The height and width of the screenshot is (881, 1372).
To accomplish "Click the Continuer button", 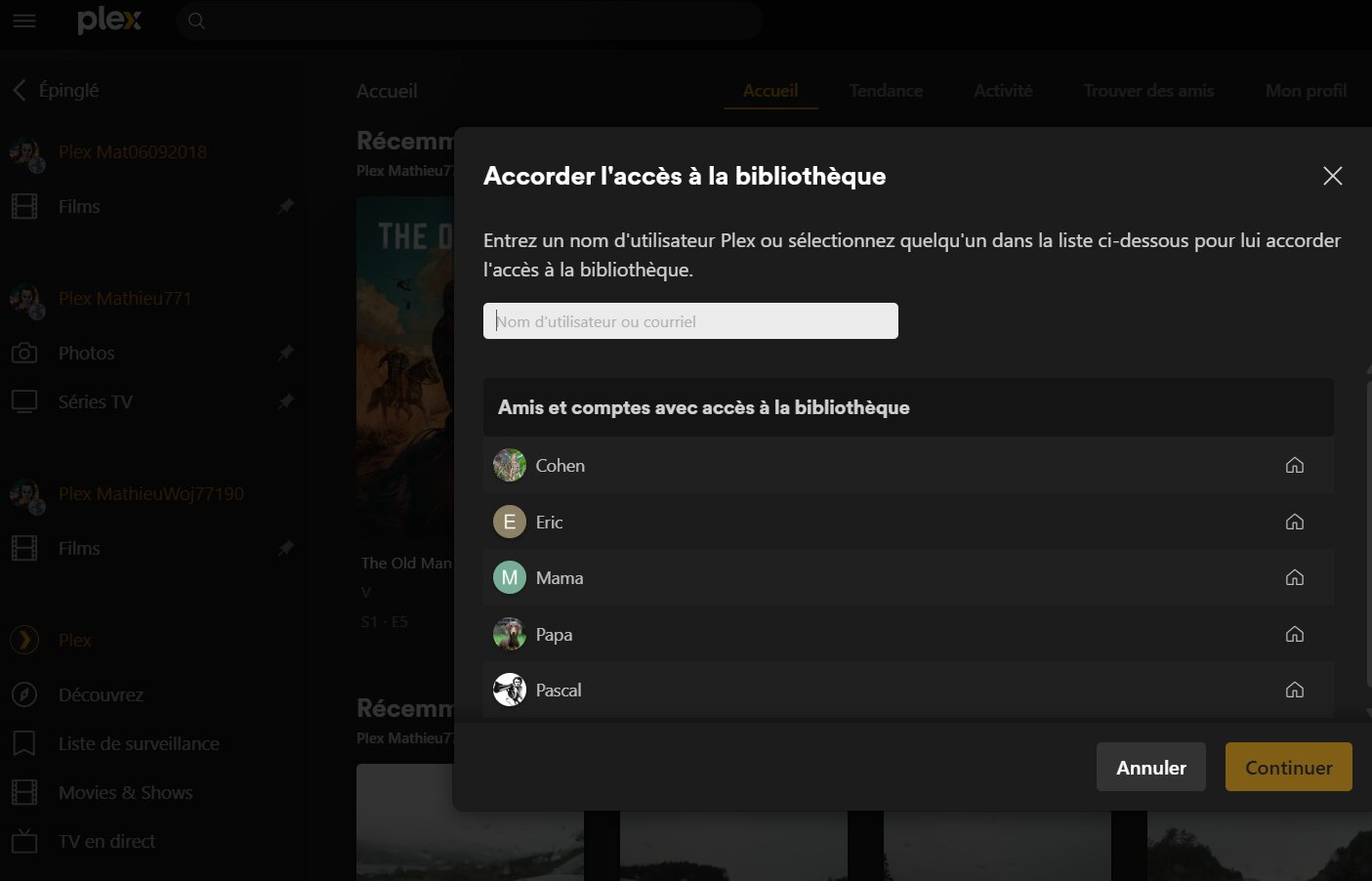I will pos(1289,767).
